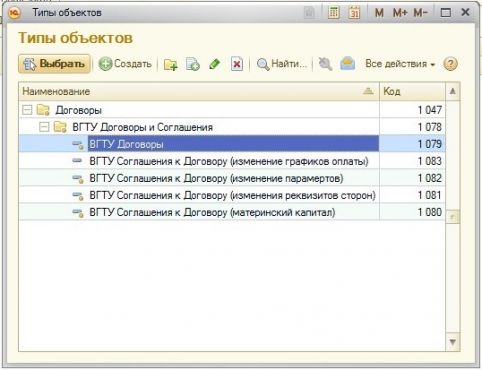Open help with the question mark icon
The height and width of the screenshot is (370, 482).
(450, 64)
